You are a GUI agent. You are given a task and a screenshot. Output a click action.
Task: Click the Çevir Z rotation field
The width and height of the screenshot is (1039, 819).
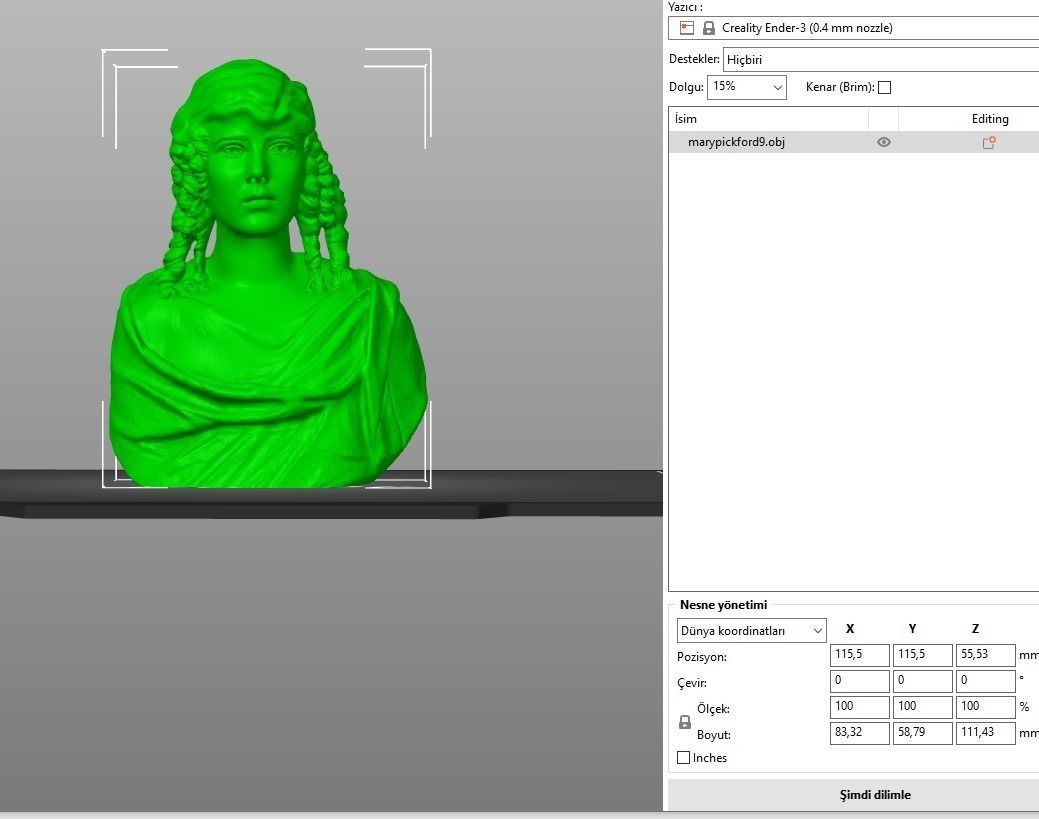(985, 681)
